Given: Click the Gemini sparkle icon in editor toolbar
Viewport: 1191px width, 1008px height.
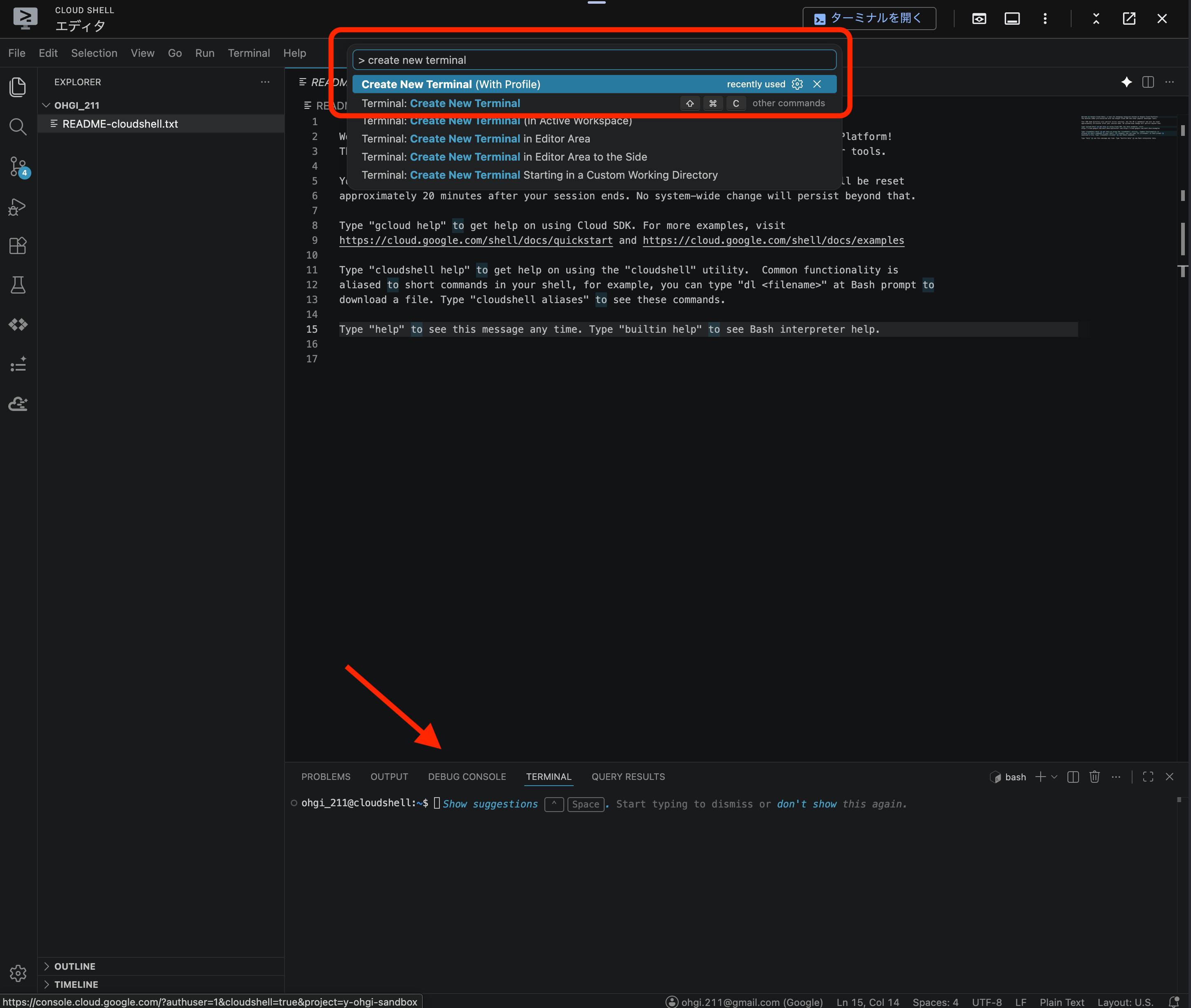Looking at the screenshot, I should (x=1126, y=82).
